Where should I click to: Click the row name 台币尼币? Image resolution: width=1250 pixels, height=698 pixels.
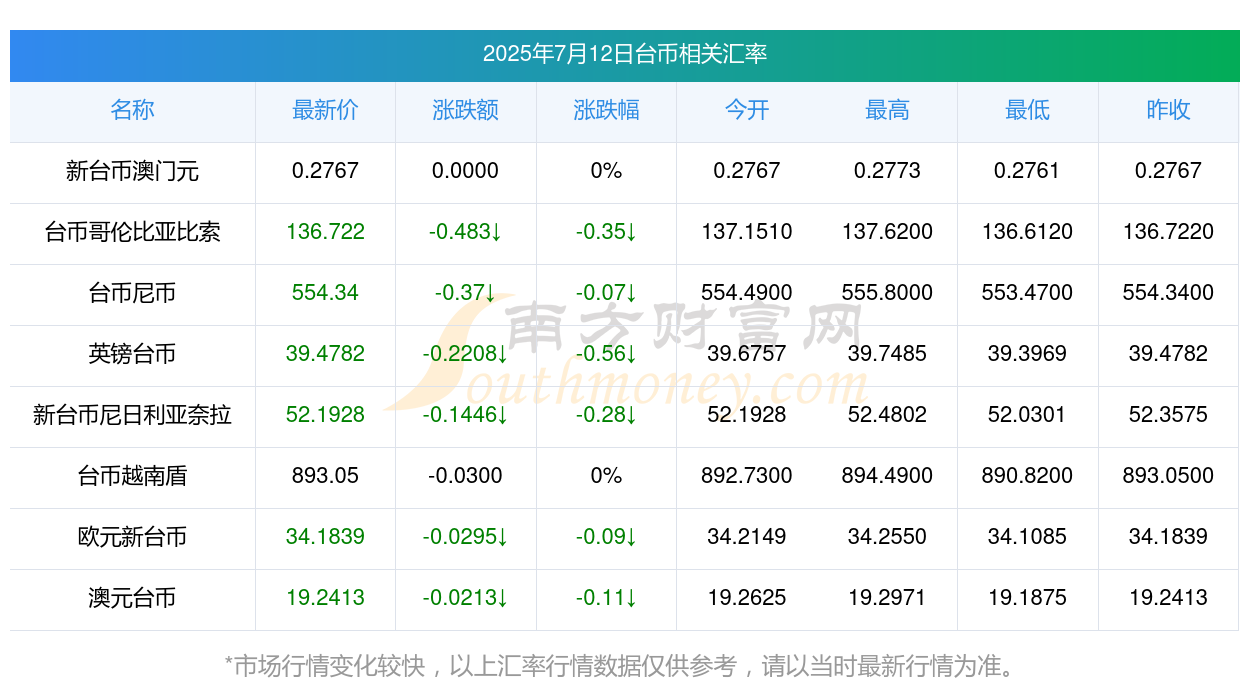click(x=132, y=293)
